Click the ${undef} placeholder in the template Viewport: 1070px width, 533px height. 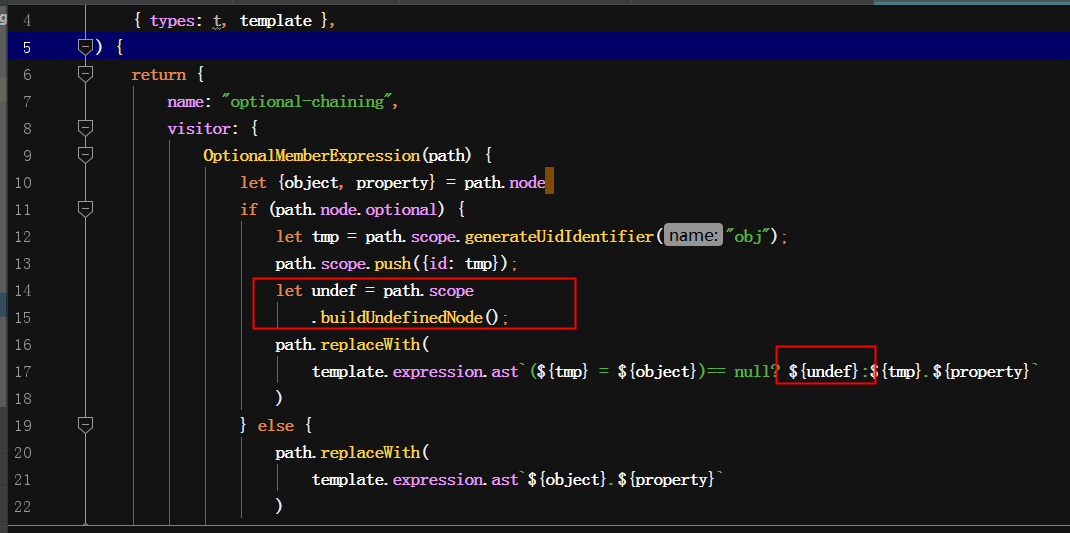point(823,371)
